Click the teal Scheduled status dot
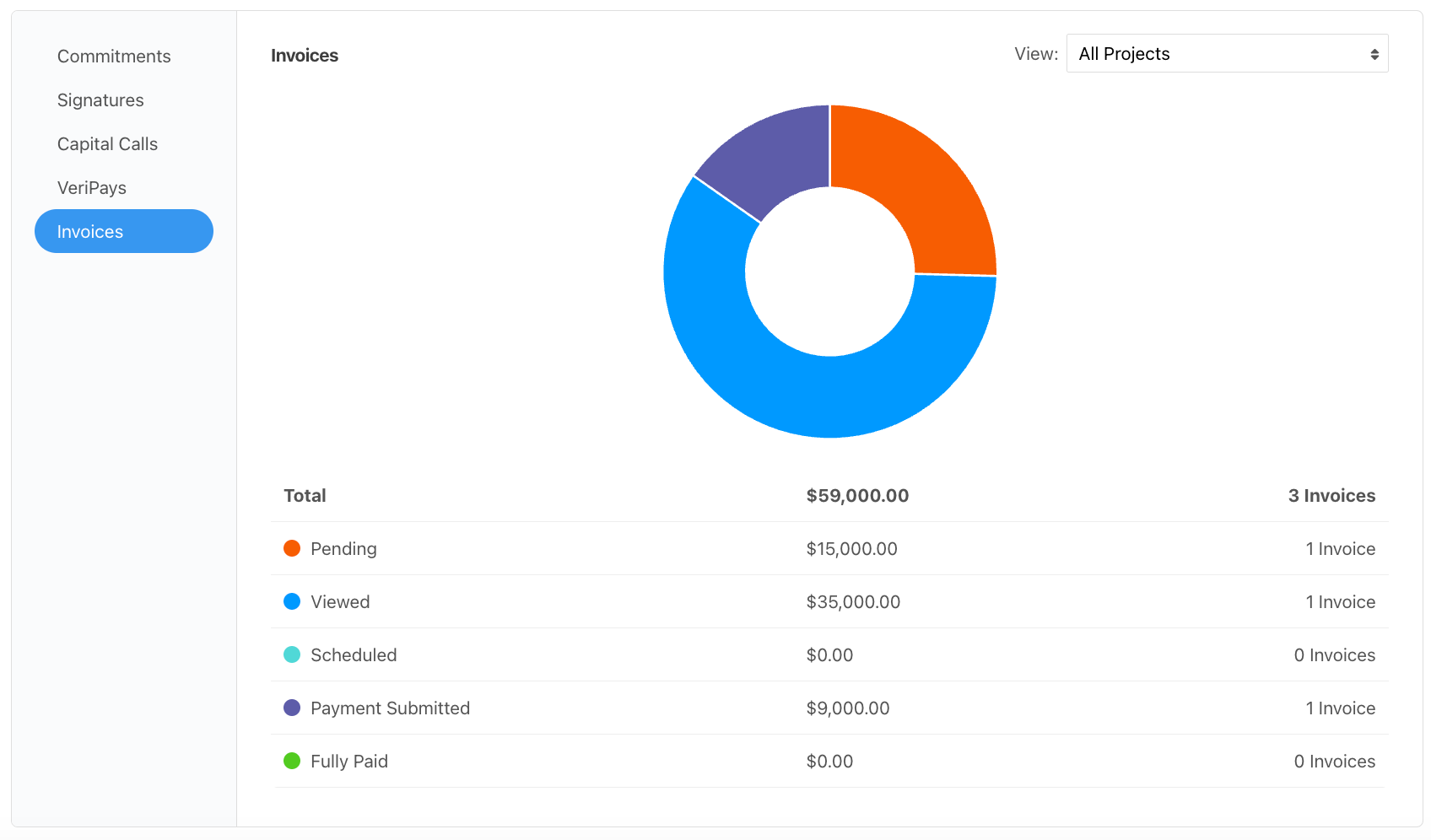This screenshot has width=1431, height=840. 291,654
